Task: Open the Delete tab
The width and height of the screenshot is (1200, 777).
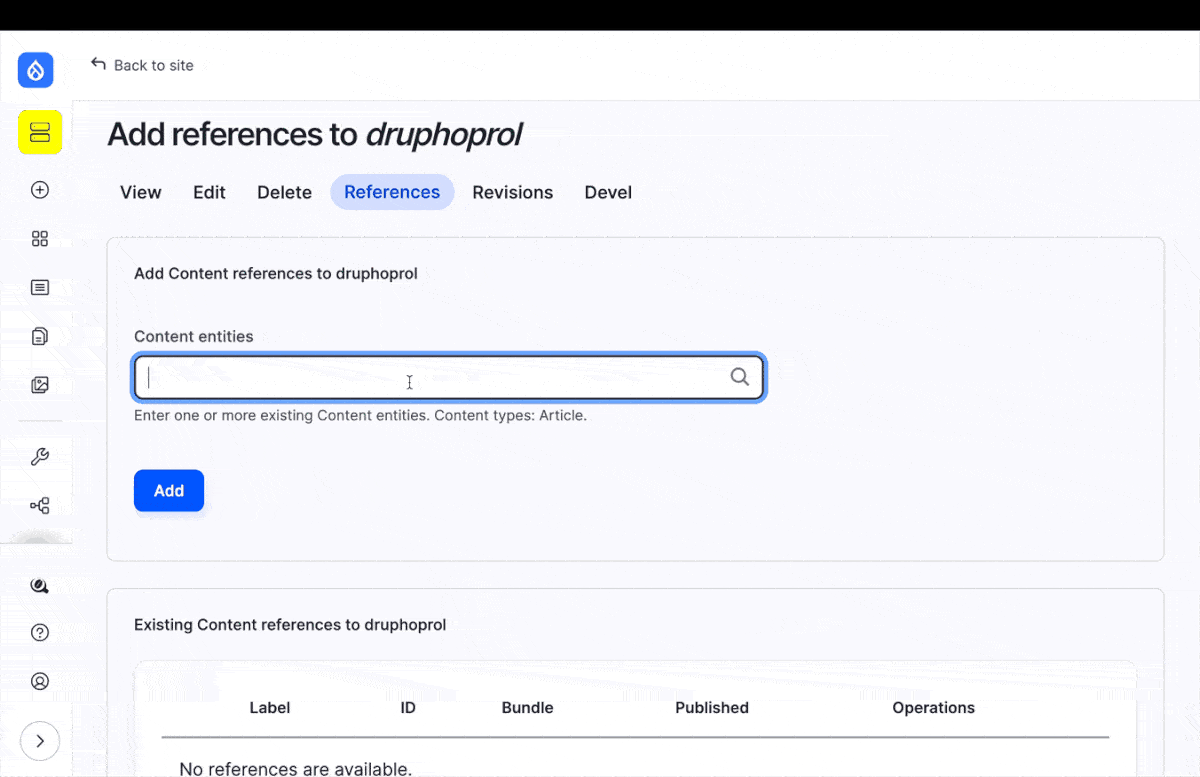Action: [x=284, y=192]
